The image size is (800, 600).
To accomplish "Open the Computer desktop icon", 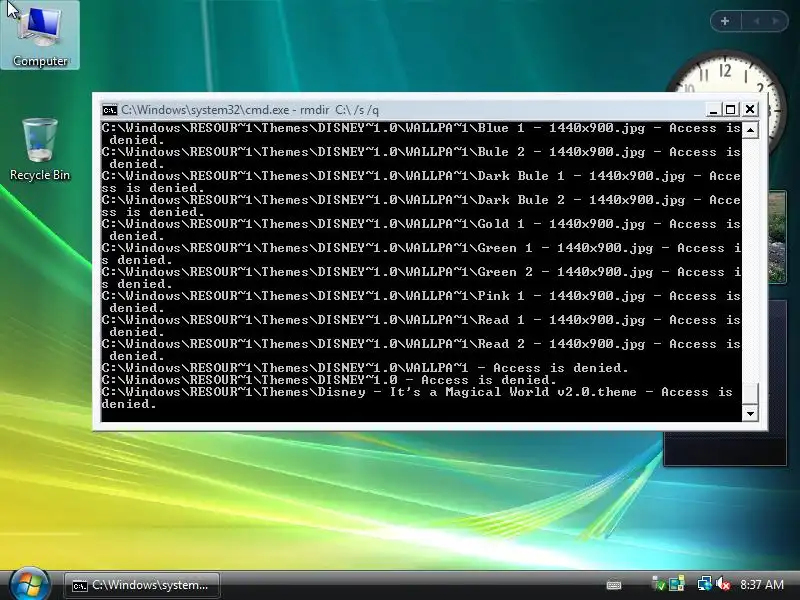I will [40, 35].
